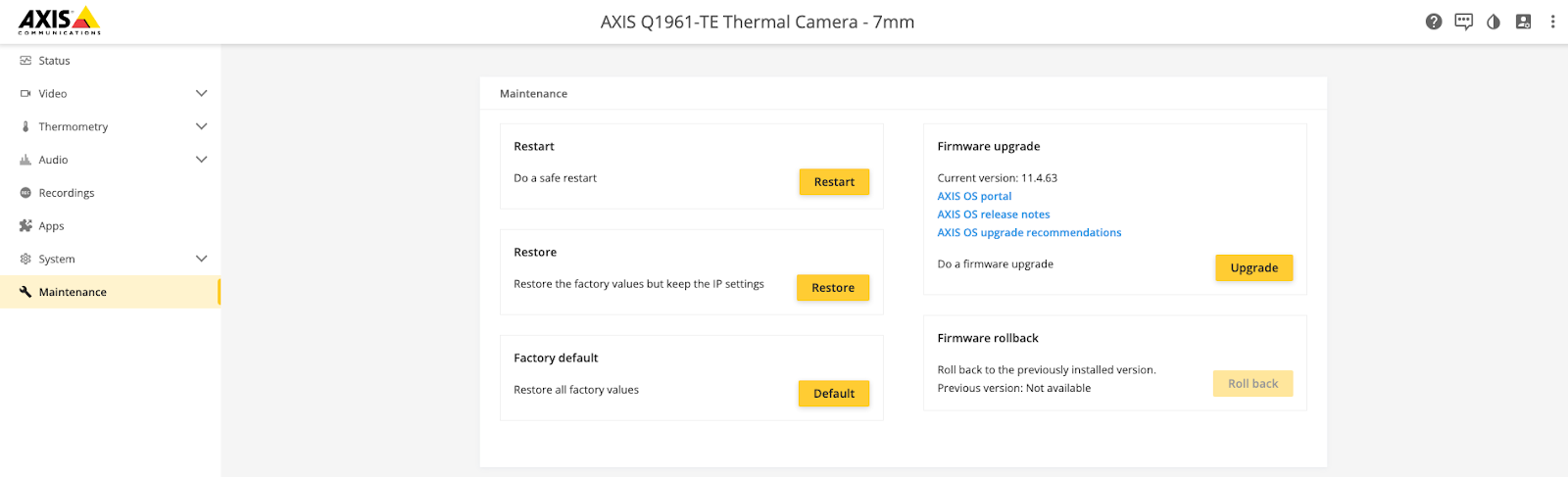Toggle the contrast theme icon

point(1494,22)
